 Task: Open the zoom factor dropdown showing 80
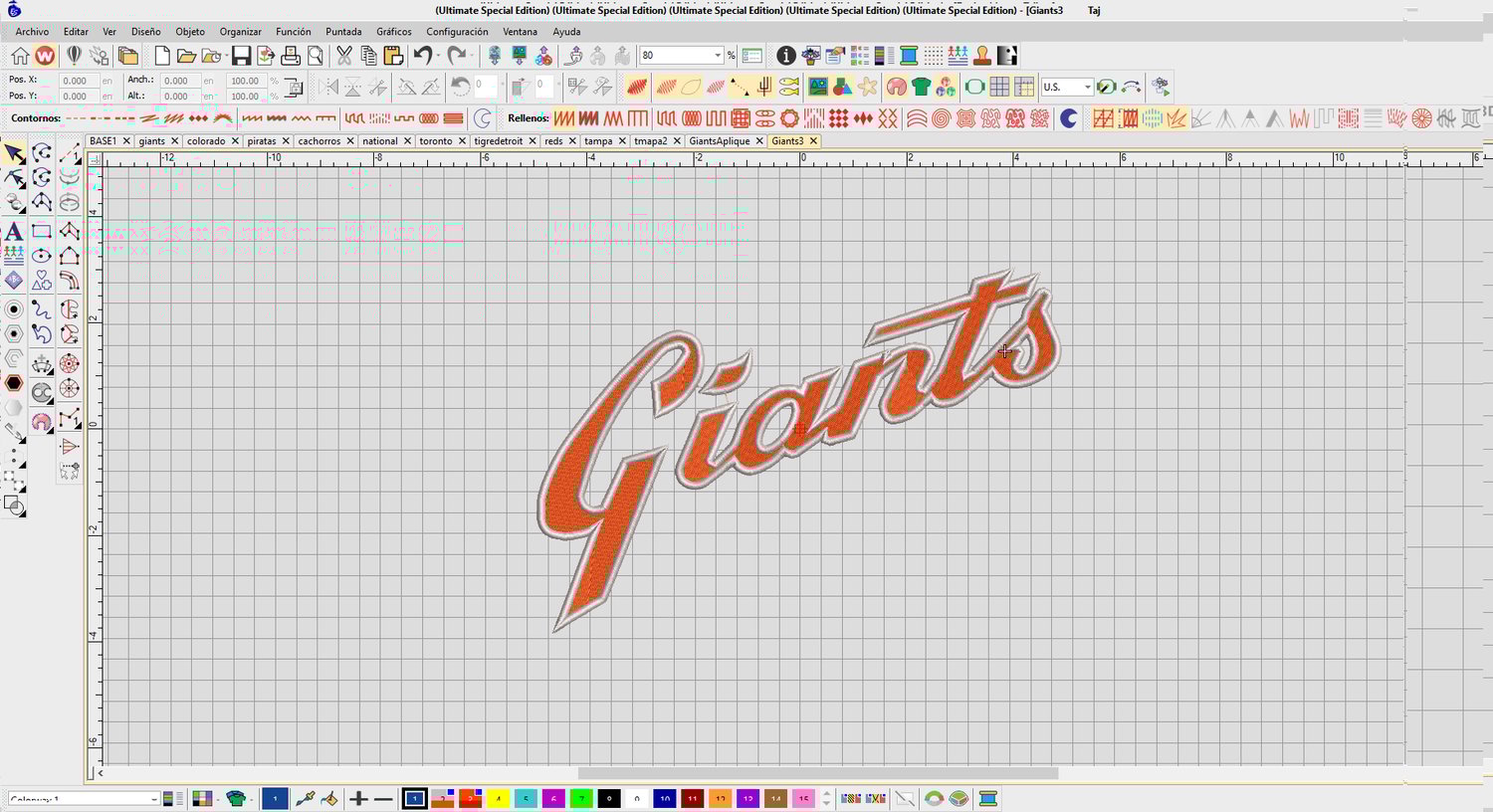(x=717, y=56)
